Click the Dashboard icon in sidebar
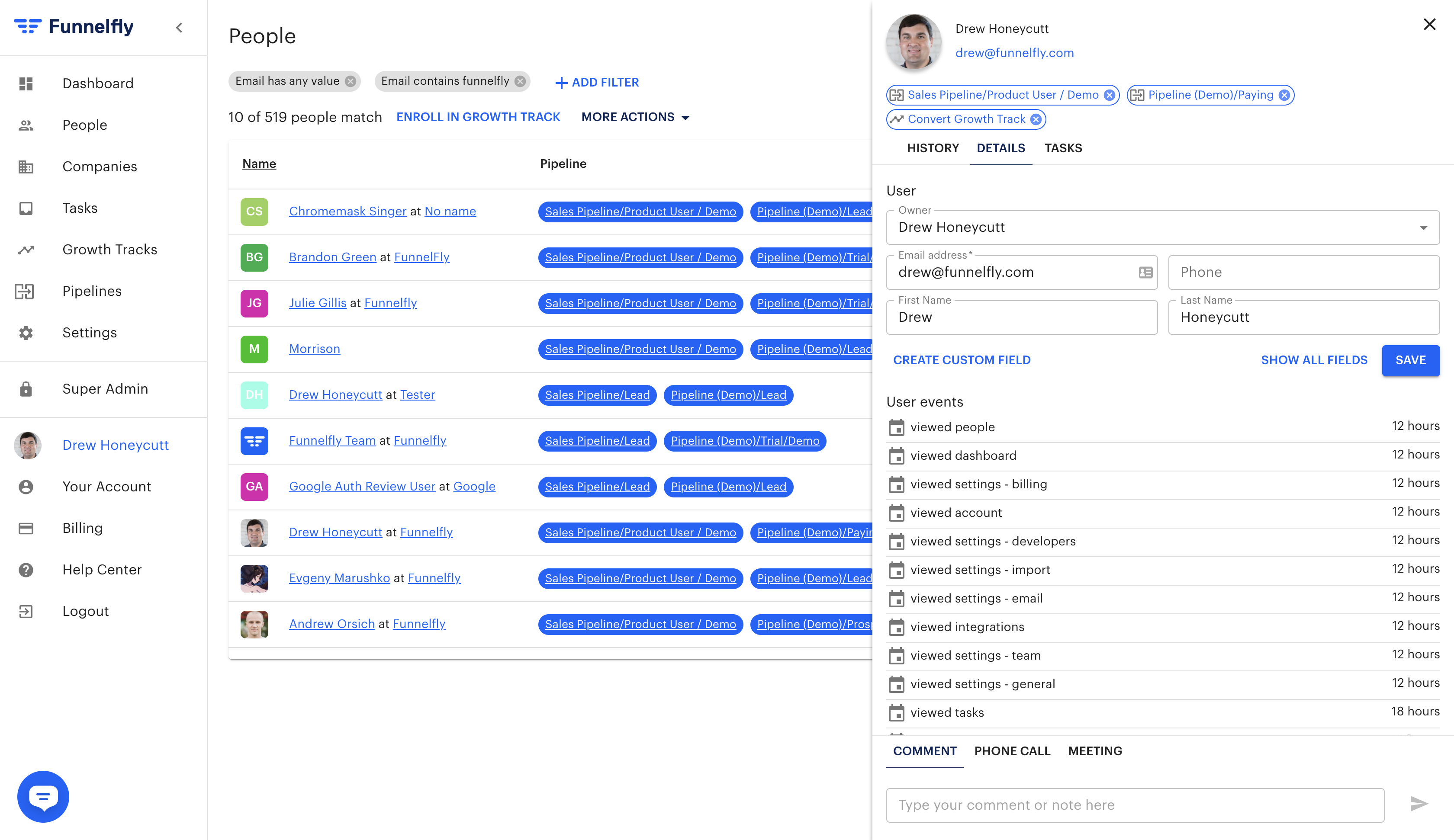 click(26, 83)
